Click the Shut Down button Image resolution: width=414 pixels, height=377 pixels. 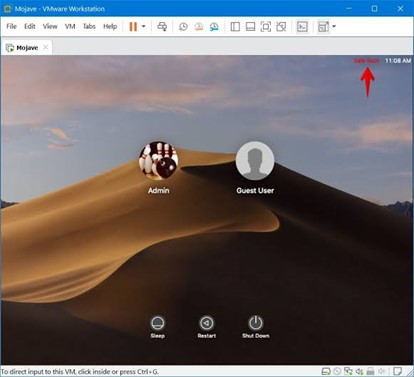pos(256,327)
